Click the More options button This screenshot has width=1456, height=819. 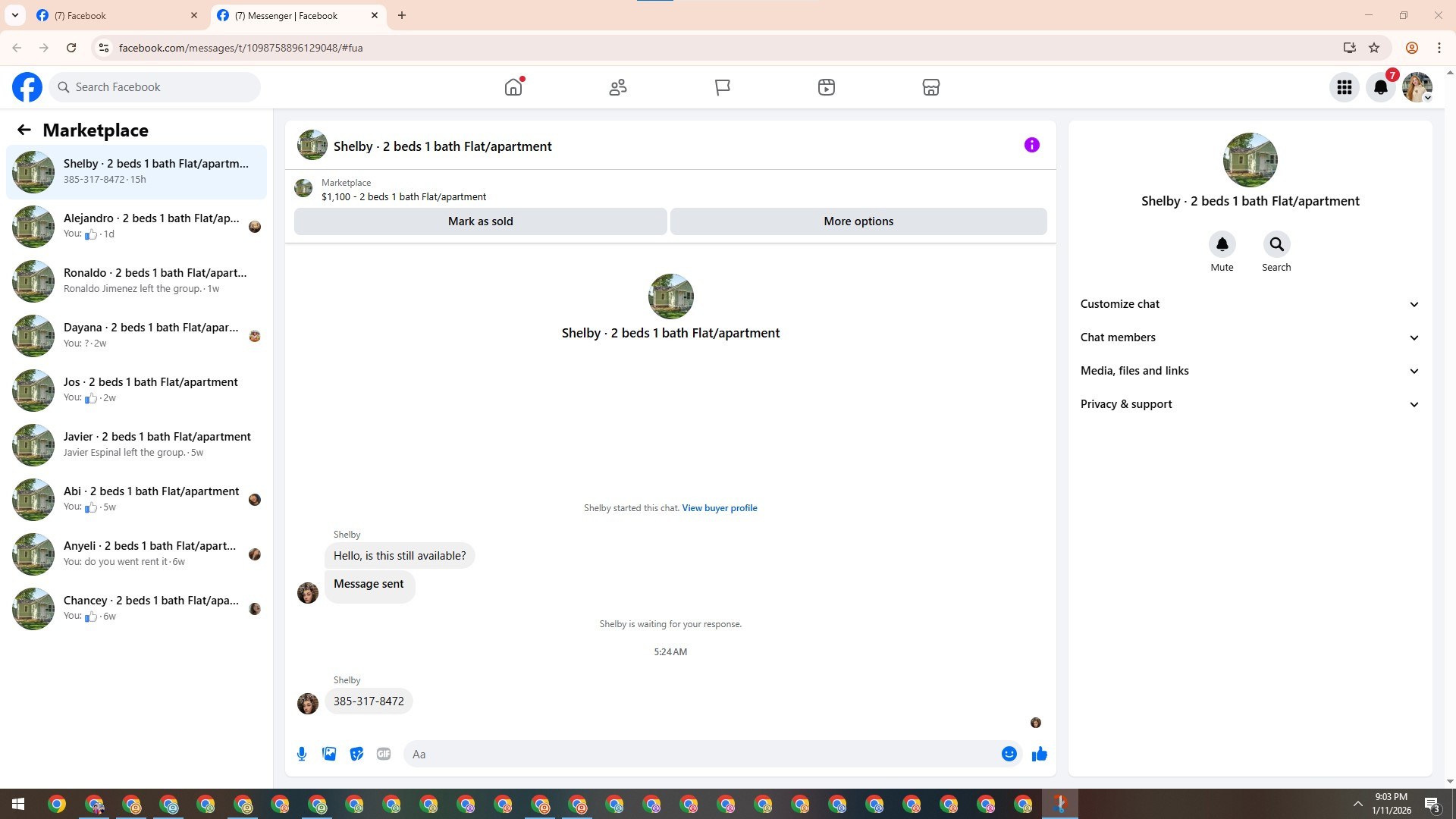coord(858,221)
